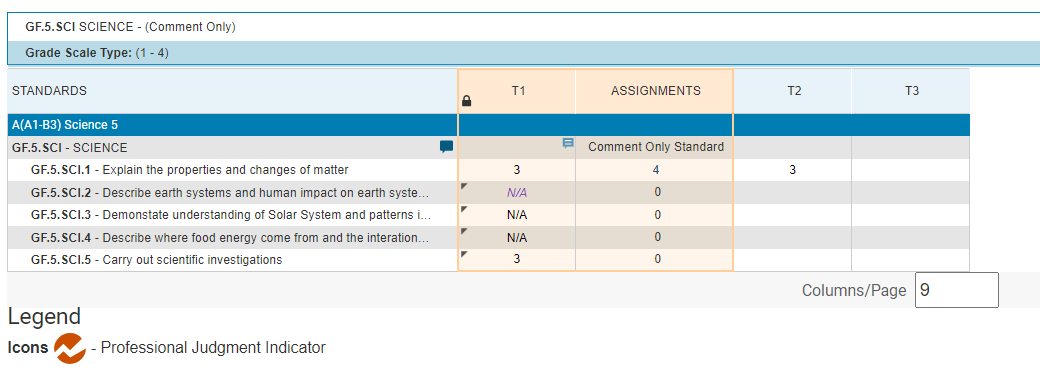
Task: Select the ASSIGNMENTS column header
Action: 655,91
